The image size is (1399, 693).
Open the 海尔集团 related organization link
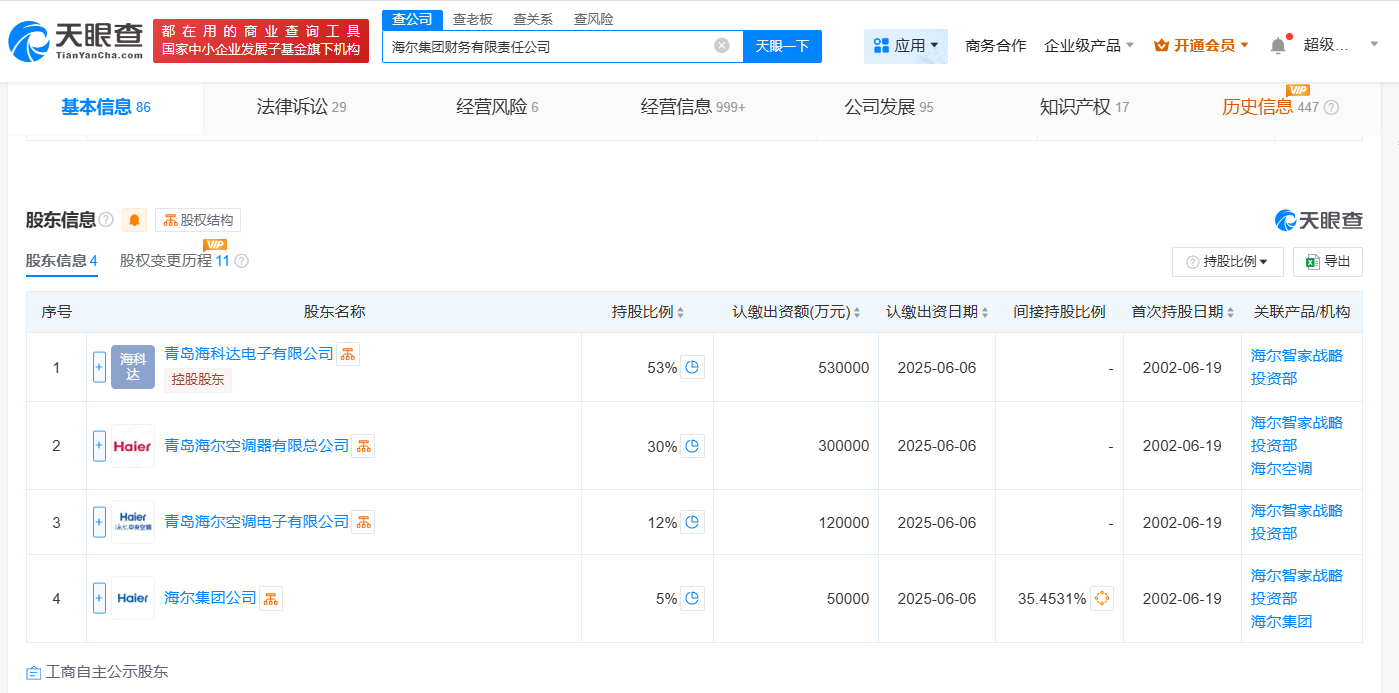pos(1281,621)
